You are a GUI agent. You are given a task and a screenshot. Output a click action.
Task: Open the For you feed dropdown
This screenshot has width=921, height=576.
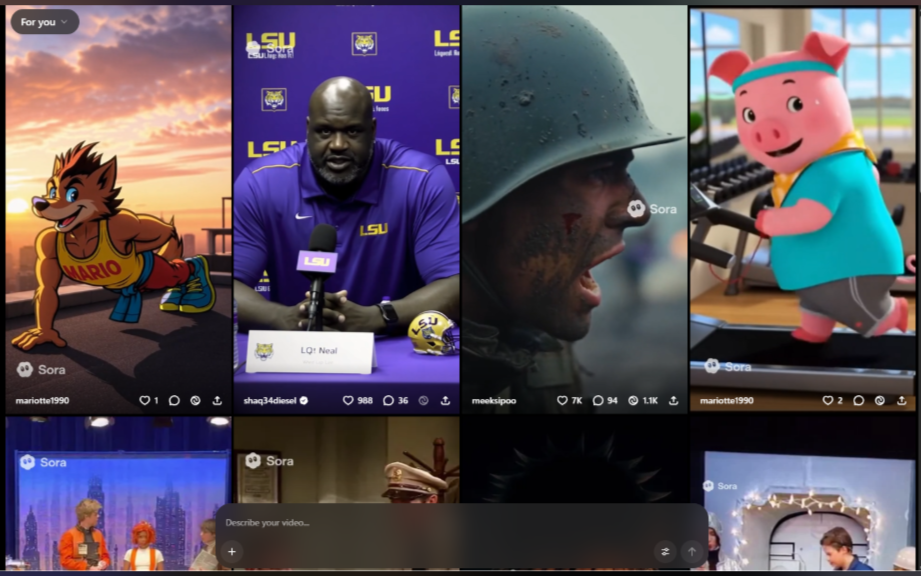pos(44,22)
